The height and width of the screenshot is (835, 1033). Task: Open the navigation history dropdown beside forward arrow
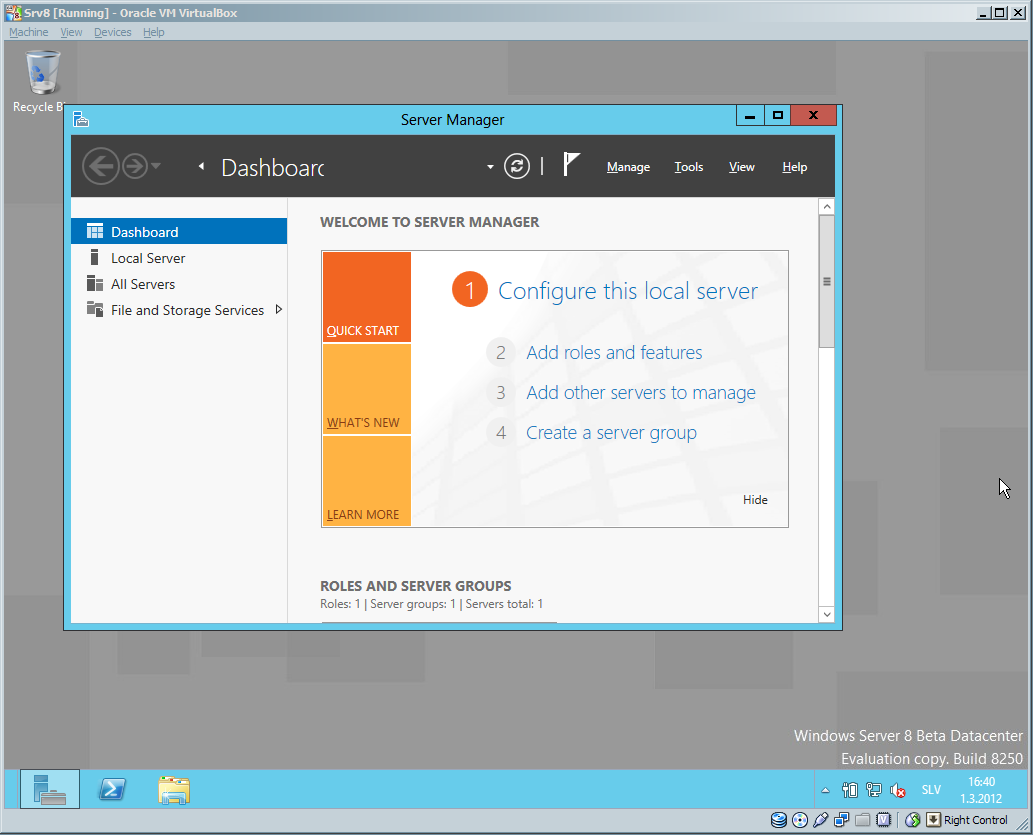155,166
